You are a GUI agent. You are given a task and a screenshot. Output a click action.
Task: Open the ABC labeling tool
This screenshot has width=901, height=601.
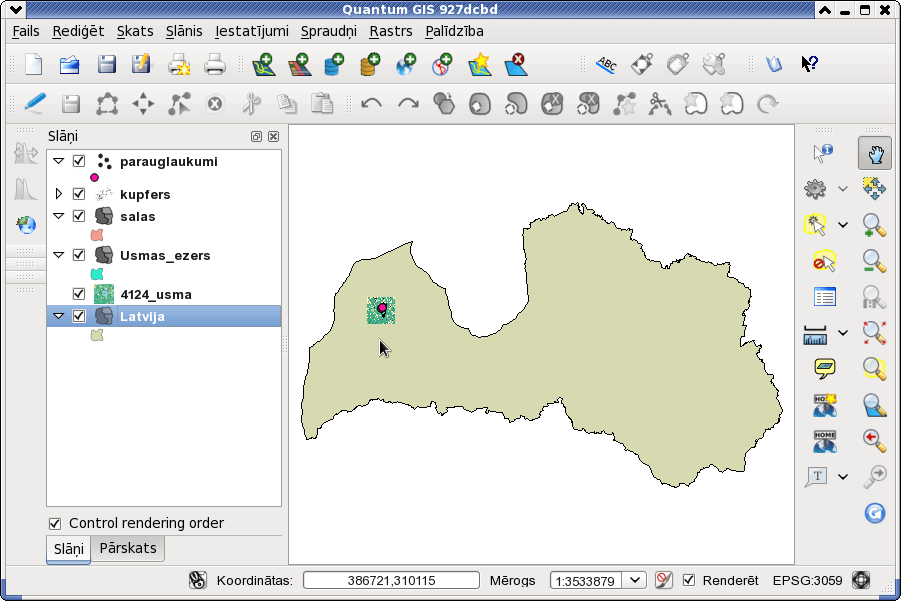[x=606, y=64]
